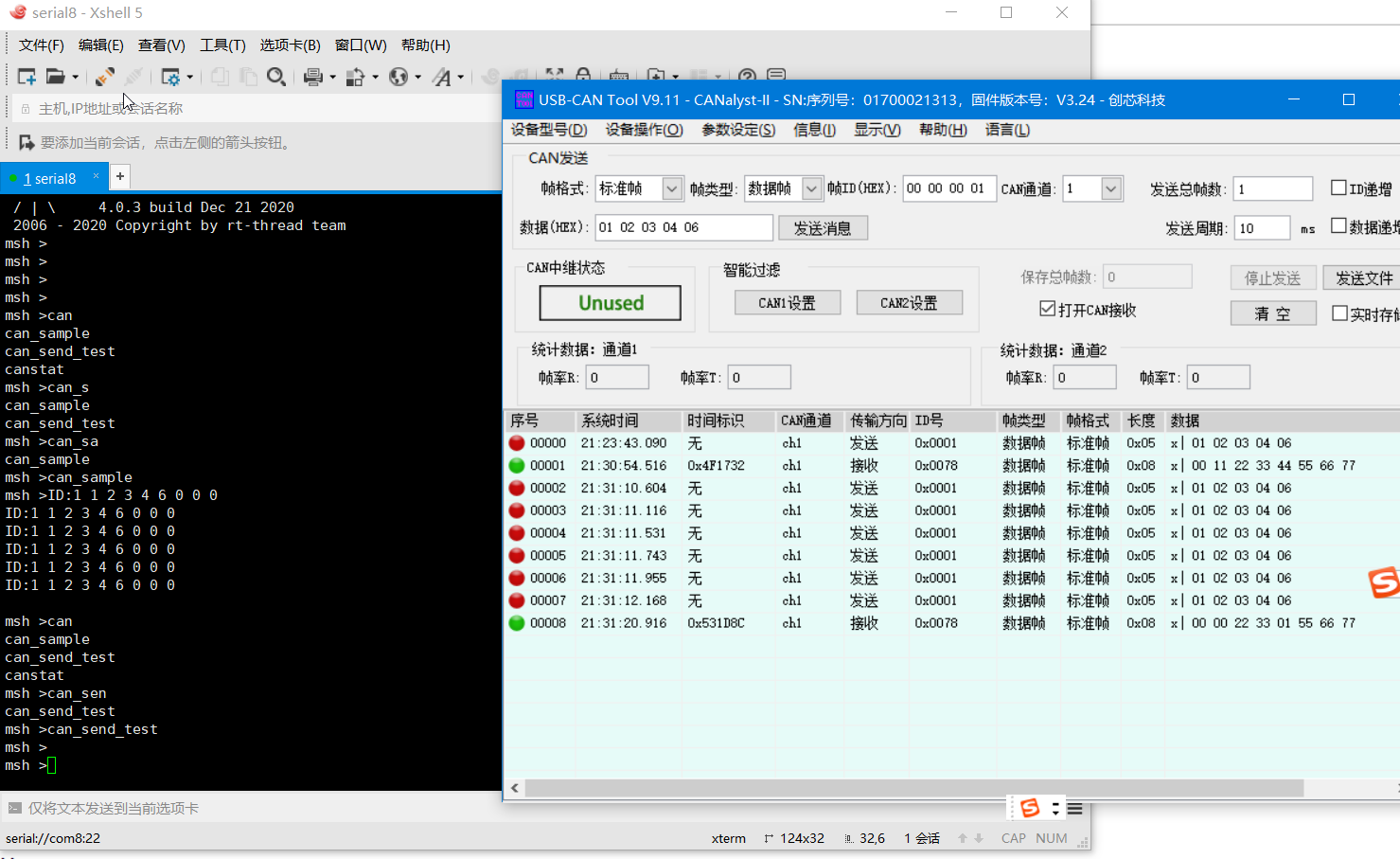This screenshot has width=1400, height=859.
Task: Expand the 帧格式 dropdown
Action: tap(672, 188)
